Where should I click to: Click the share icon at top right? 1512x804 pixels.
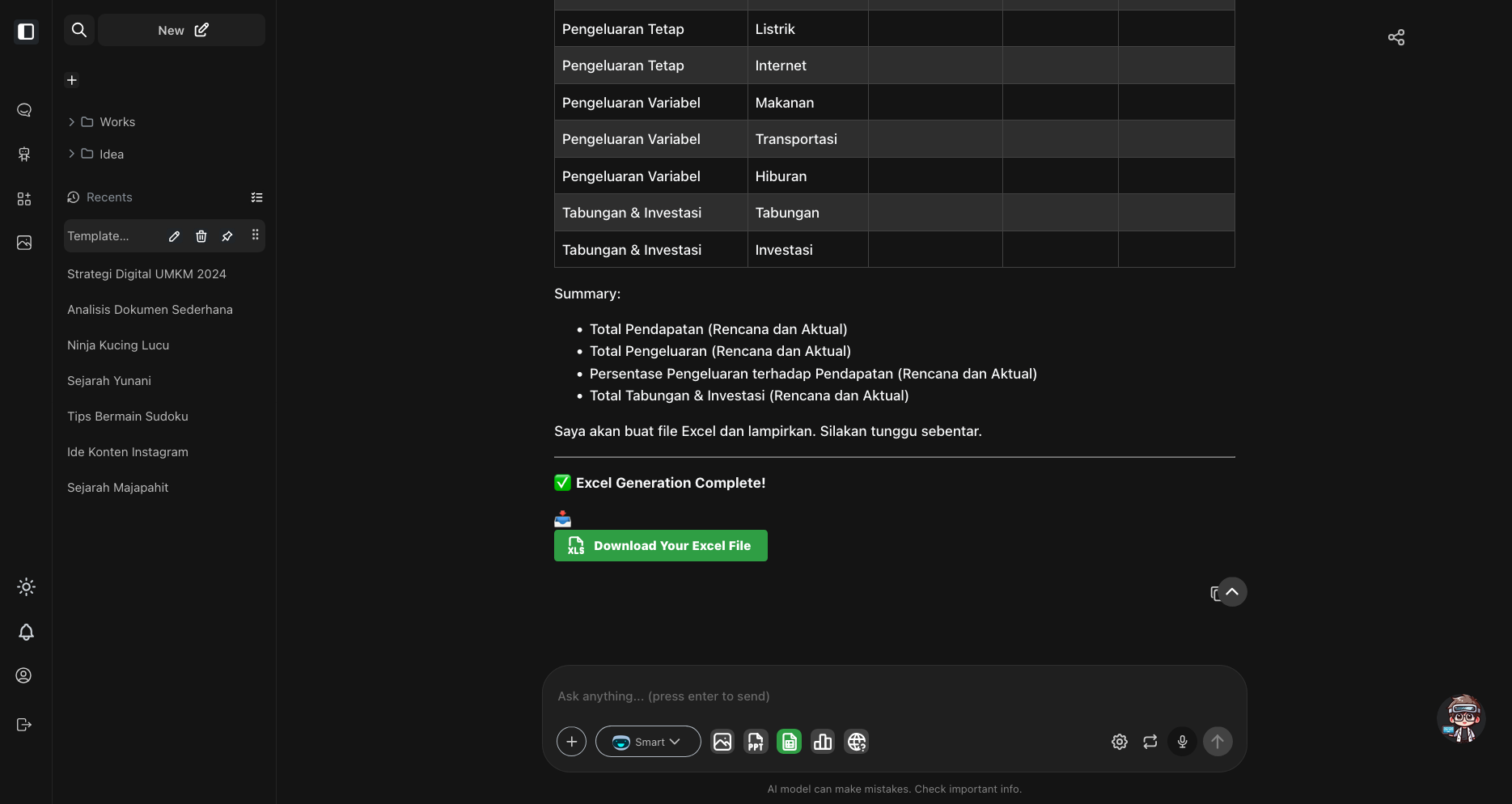click(1396, 38)
